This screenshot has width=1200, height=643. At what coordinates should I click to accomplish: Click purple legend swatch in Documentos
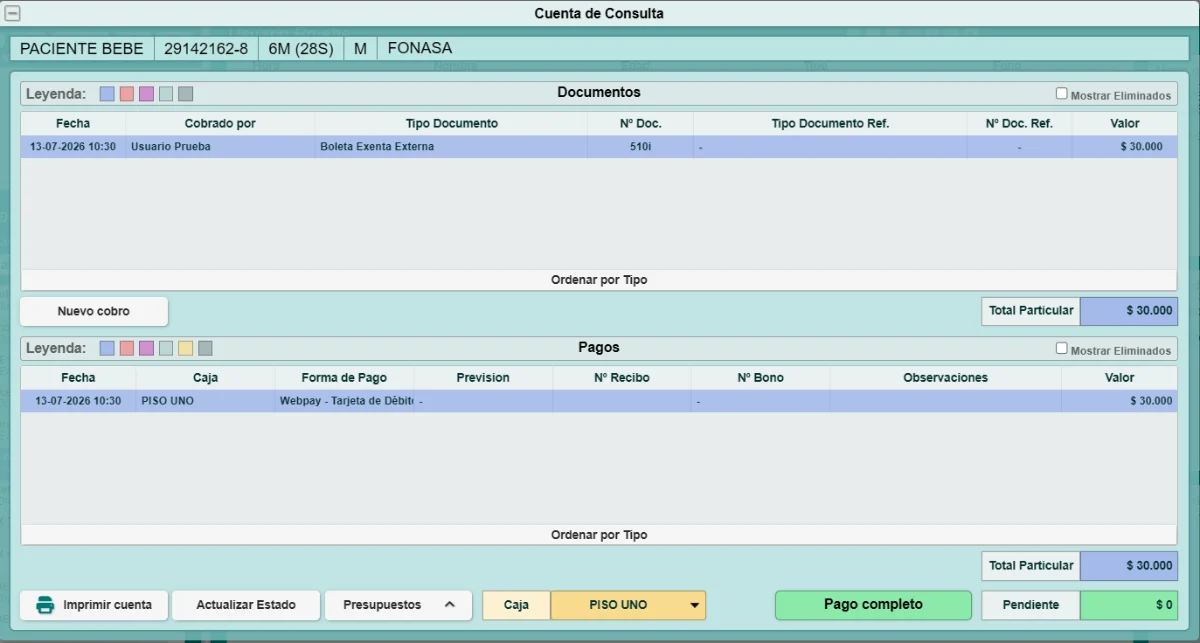point(146,94)
